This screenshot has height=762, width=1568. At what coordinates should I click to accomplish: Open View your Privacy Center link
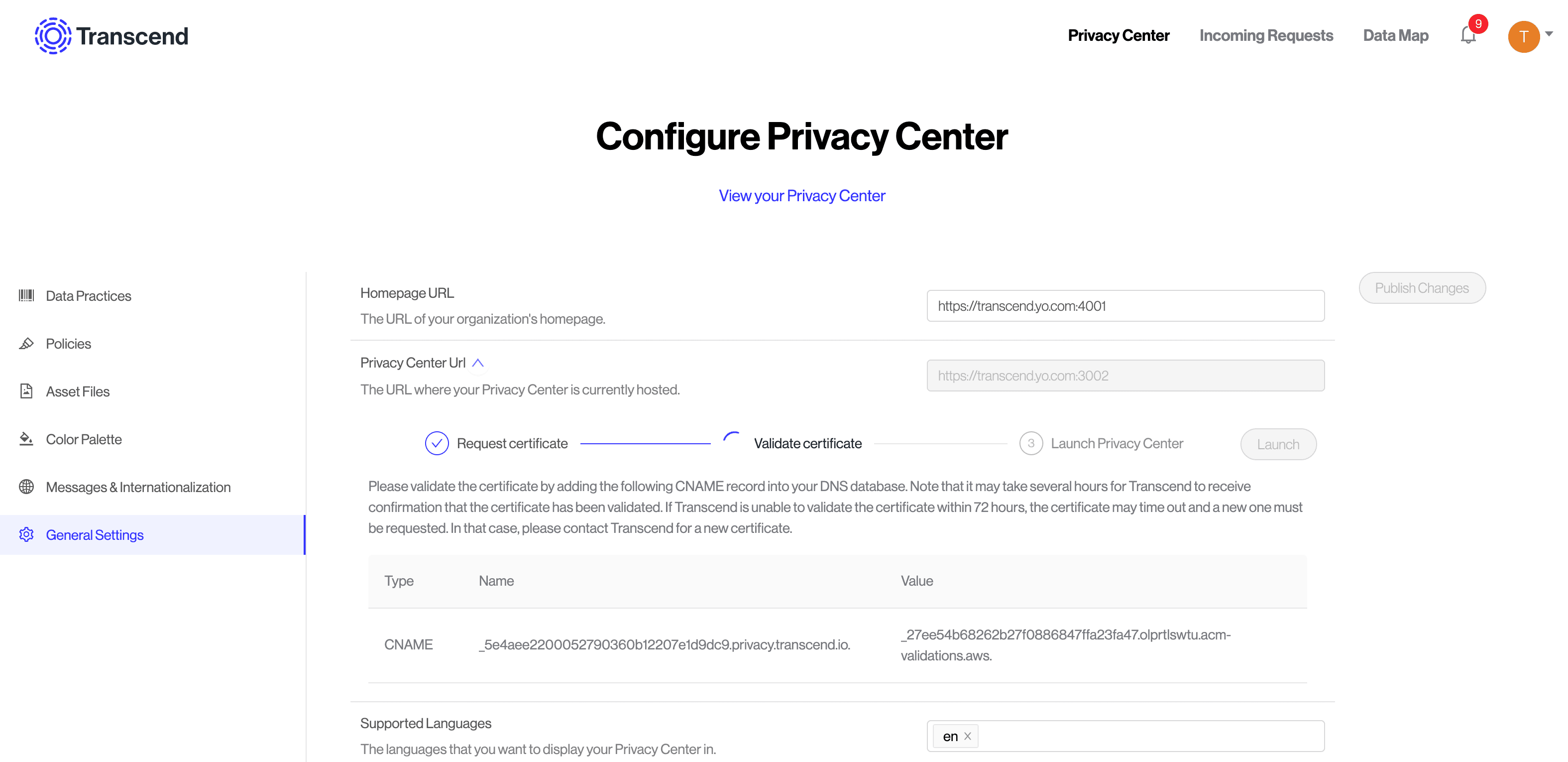click(x=801, y=196)
